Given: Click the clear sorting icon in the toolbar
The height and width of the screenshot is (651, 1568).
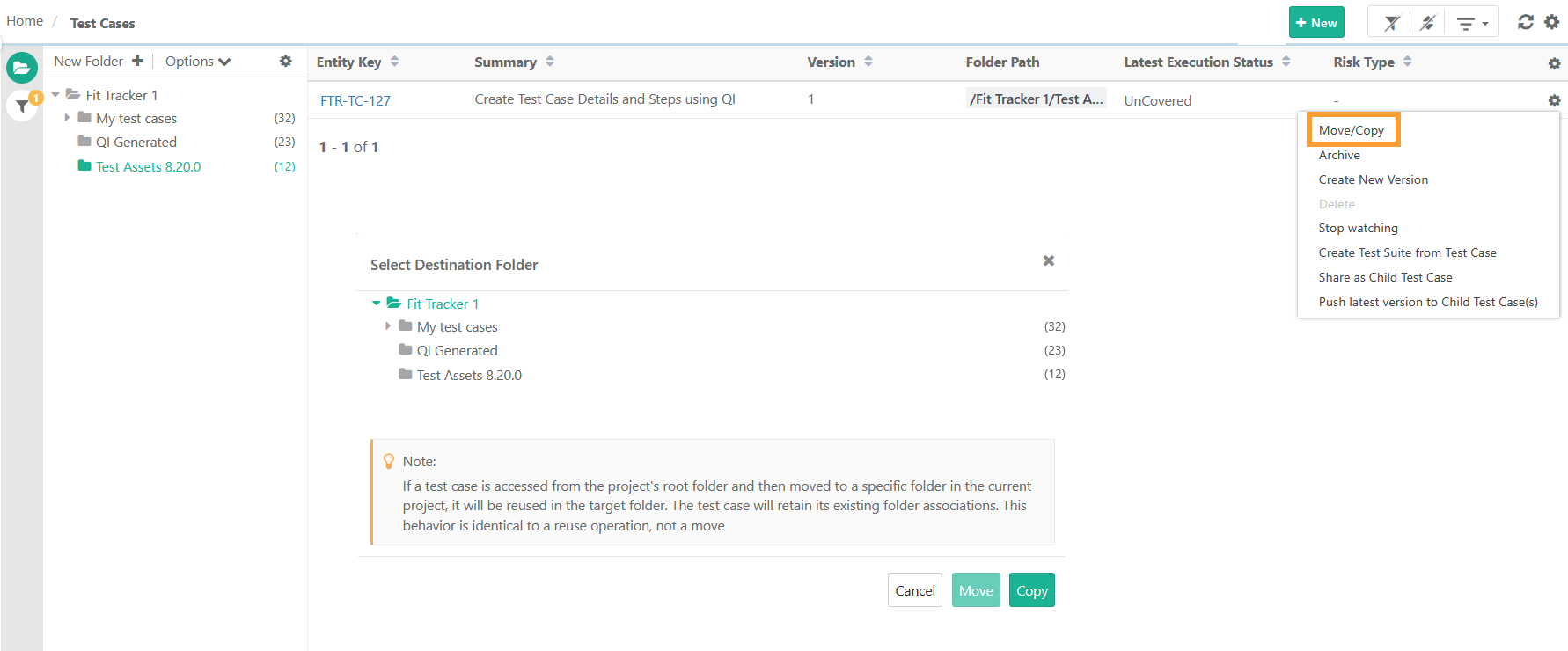Looking at the screenshot, I should coord(1427,23).
